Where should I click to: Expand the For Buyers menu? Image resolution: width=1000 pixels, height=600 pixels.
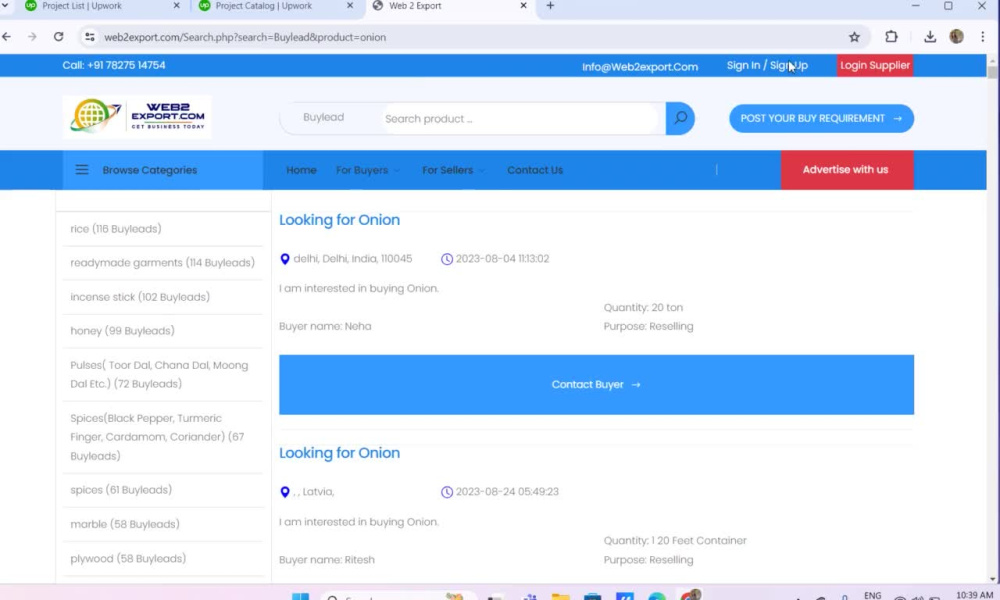click(x=367, y=170)
